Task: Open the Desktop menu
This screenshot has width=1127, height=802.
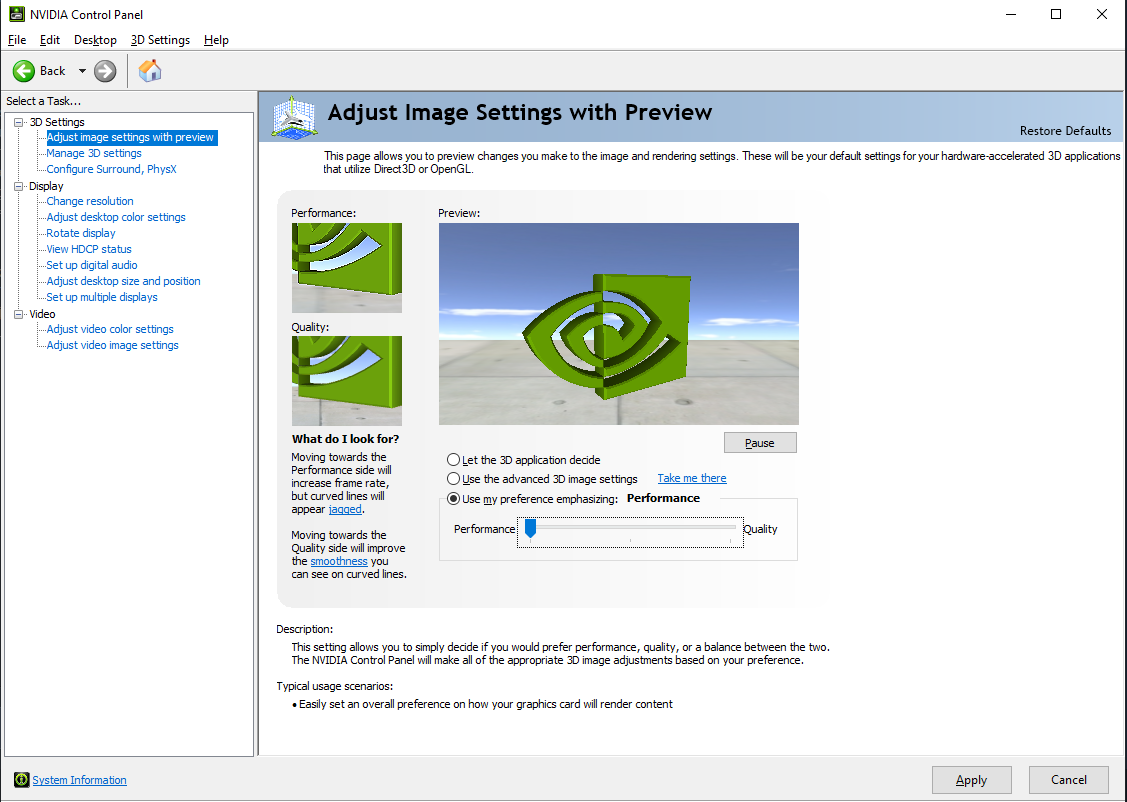Action: tap(95, 40)
